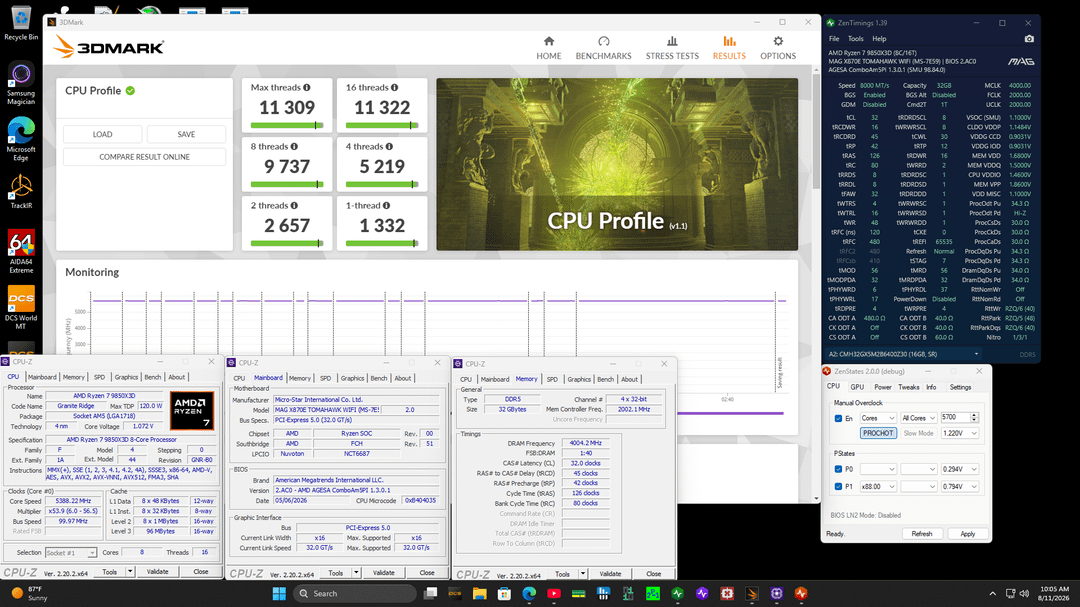Click the 8 threads score progress bar
Image resolution: width=1080 pixels, height=607 pixels.
[x=287, y=185]
